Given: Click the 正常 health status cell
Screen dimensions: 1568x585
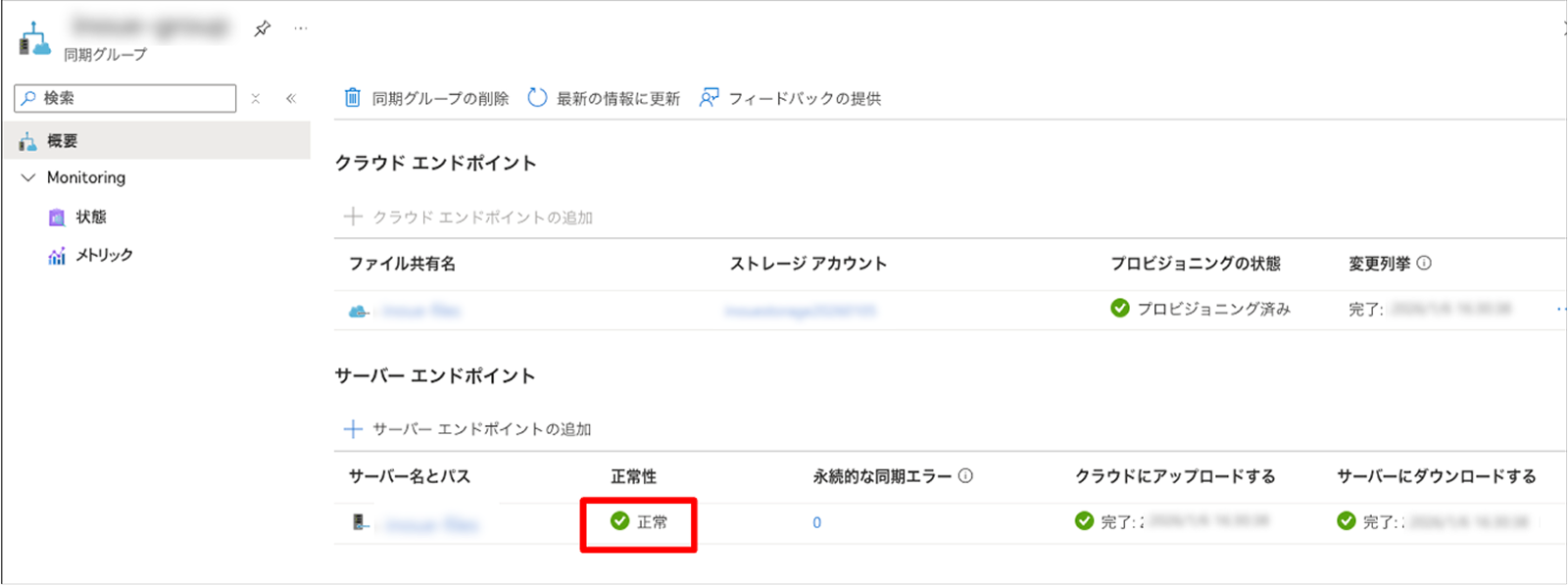Looking at the screenshot, I should (639, 522).
